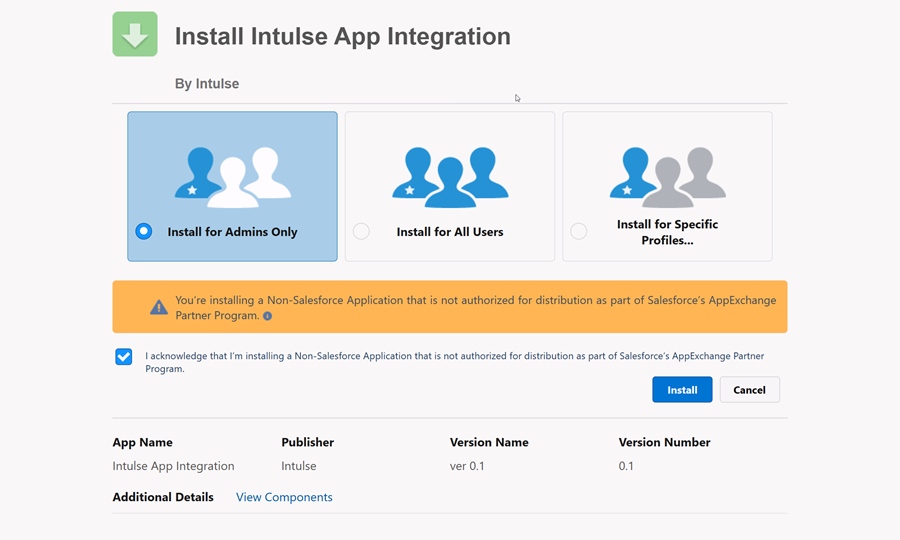The image size is (900, 540).
Task: Click the orange warning message text
Action: point(476,308)
